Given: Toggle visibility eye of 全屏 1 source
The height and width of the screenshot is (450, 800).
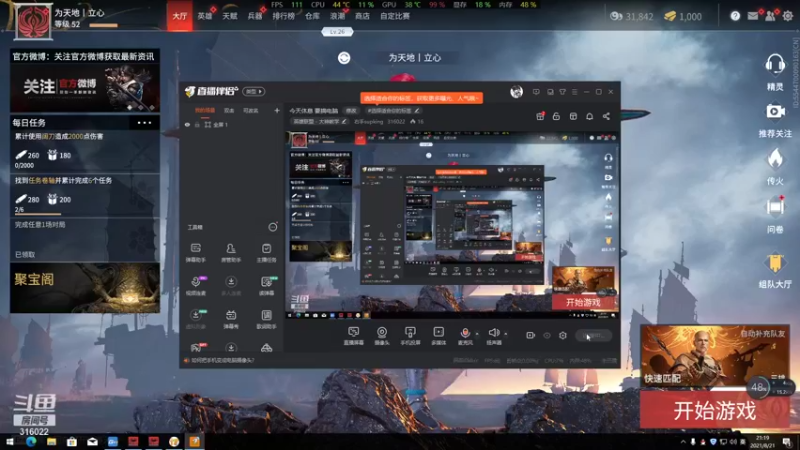Looking at the screenshot, I should (187, 124).
